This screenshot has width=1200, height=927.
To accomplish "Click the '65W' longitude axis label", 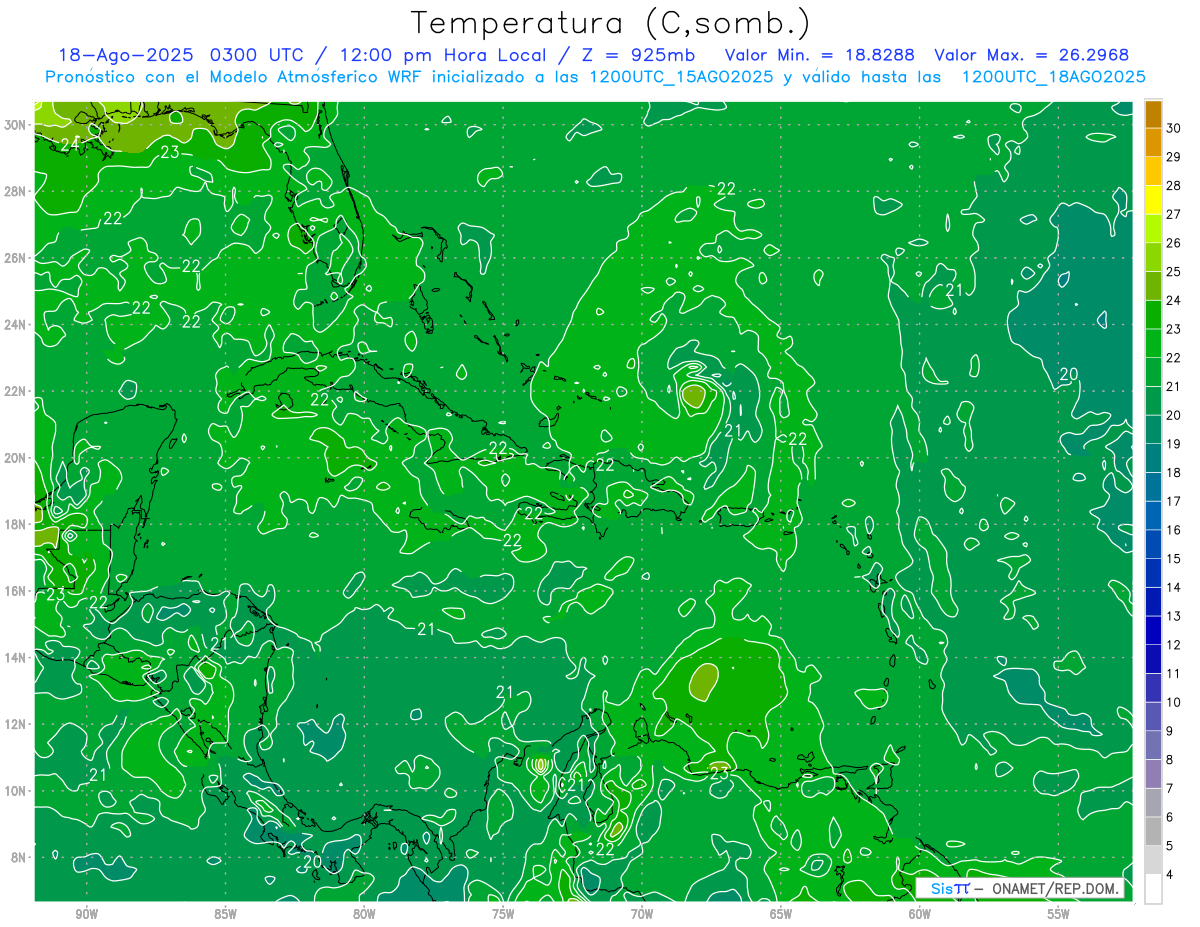I will (x=781, y=915).
